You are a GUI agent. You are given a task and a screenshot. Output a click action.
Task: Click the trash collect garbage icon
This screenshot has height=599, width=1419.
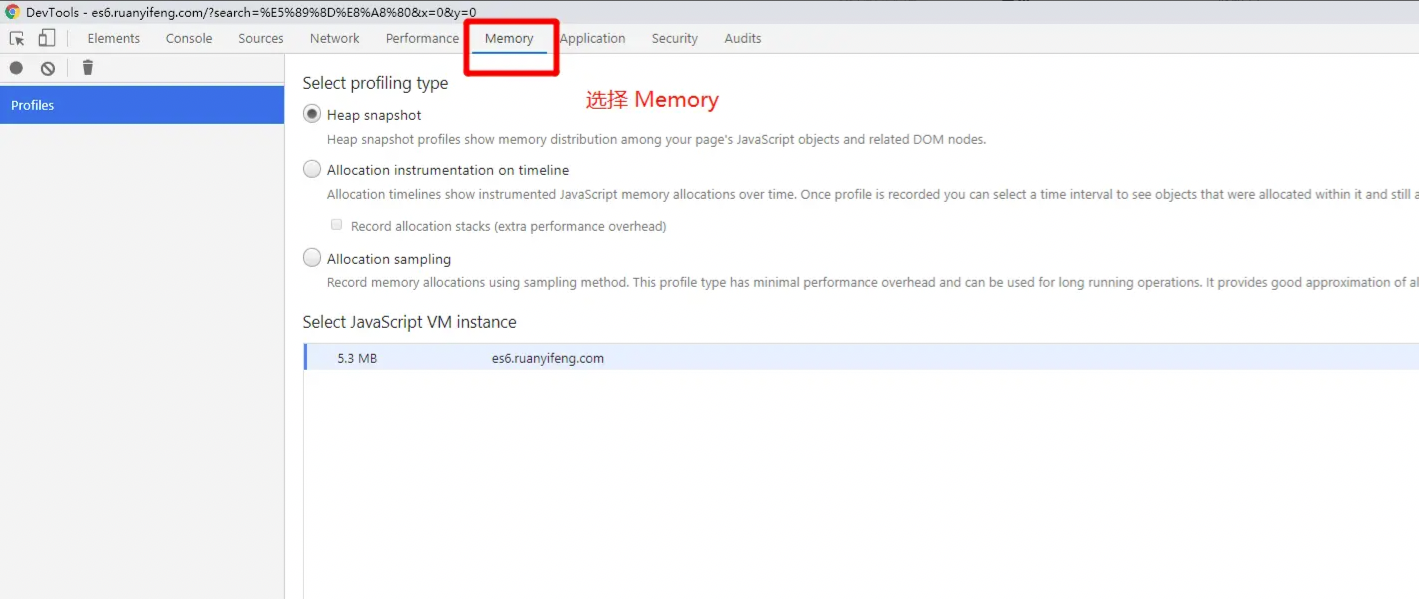pos(88,67)
